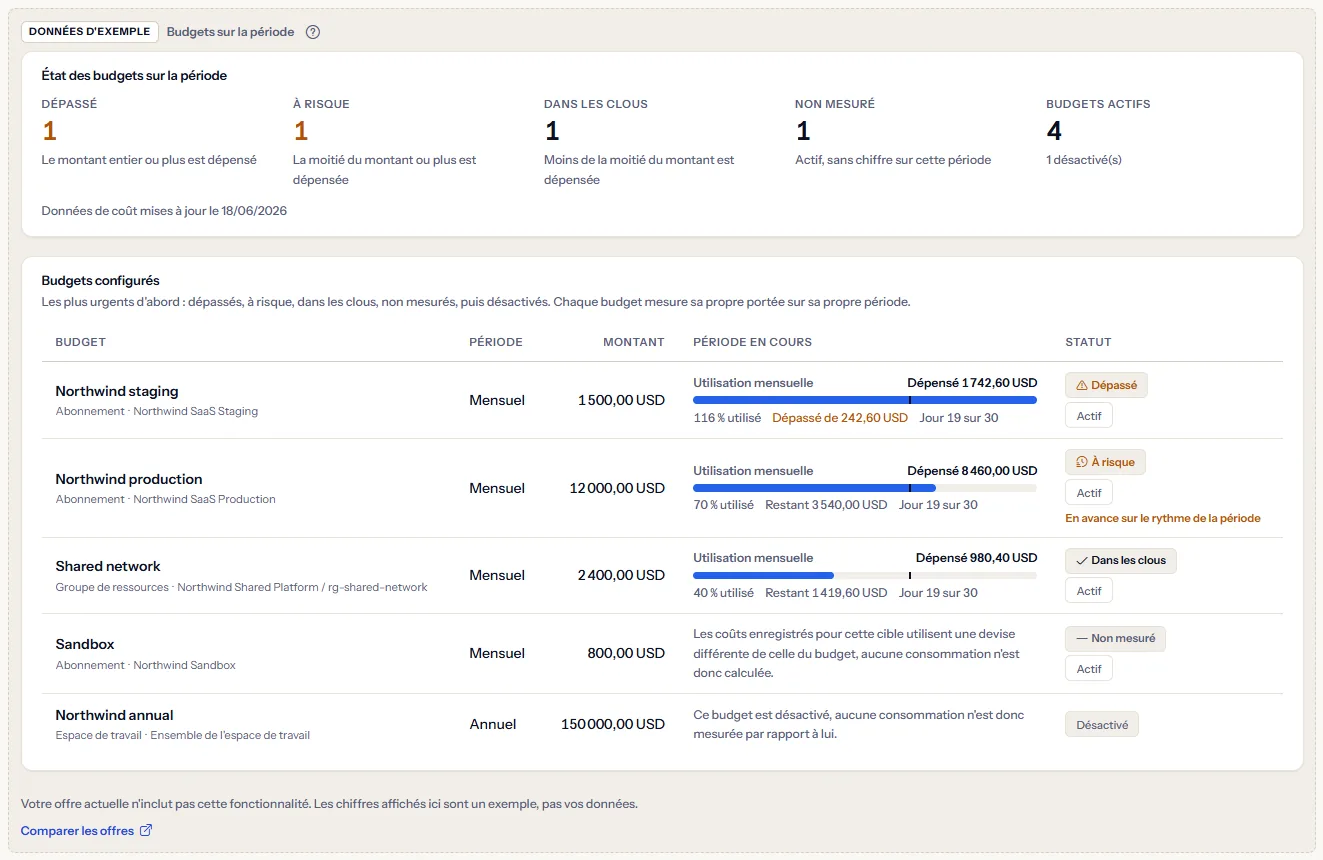Click the À RISQUE summary label

click(x=321, y=104)
